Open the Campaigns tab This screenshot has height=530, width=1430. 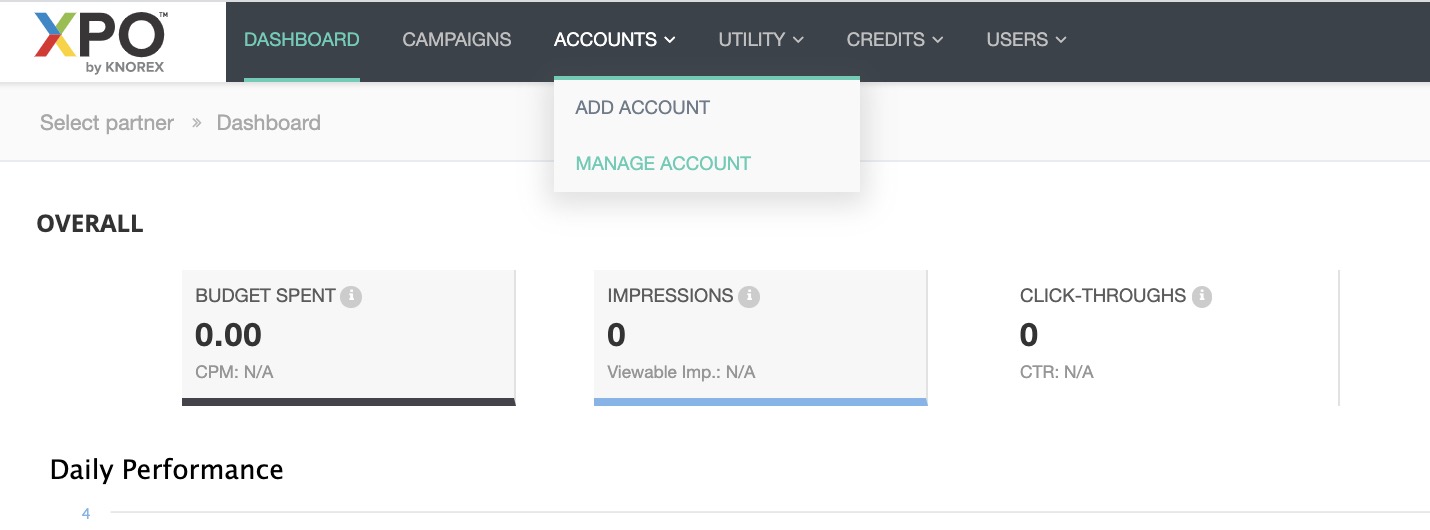(456, 40)
